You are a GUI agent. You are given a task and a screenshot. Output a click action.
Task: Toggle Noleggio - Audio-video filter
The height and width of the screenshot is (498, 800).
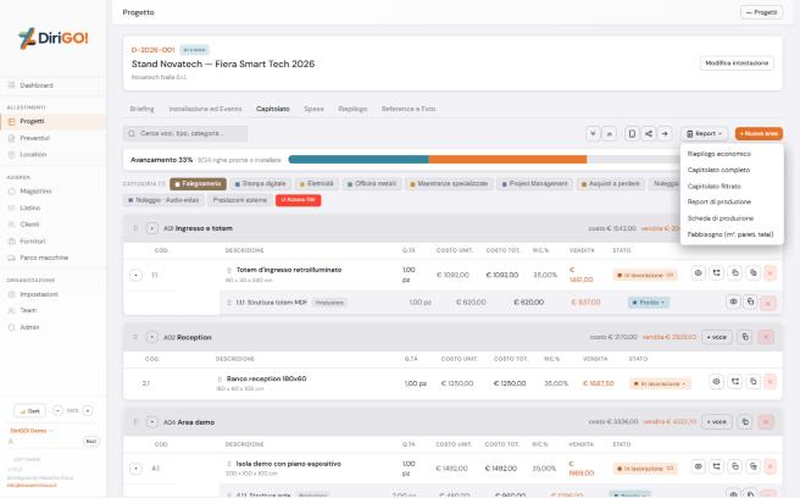(163, 200)
